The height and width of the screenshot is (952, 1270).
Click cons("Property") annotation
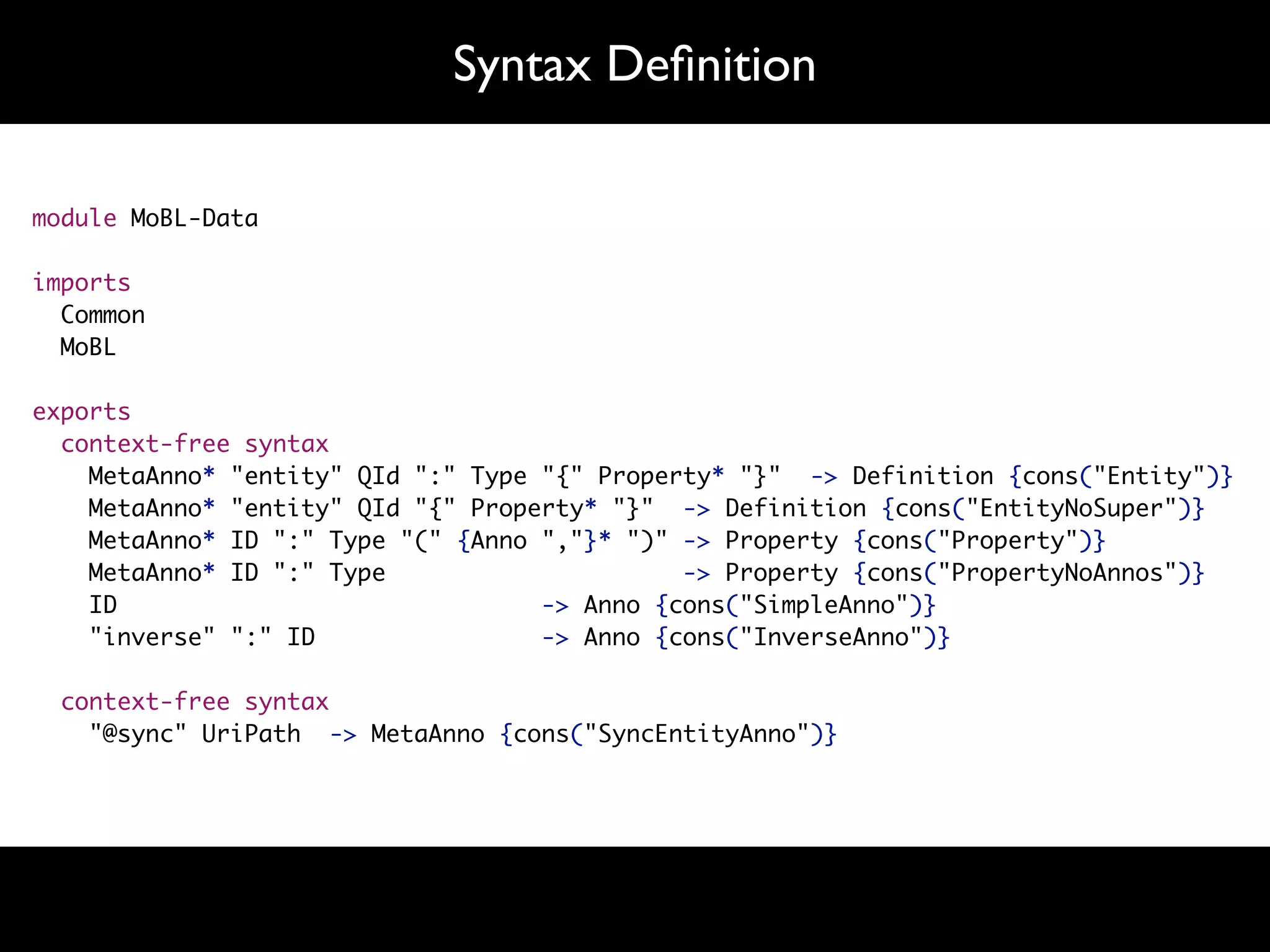tap(979, 541)
